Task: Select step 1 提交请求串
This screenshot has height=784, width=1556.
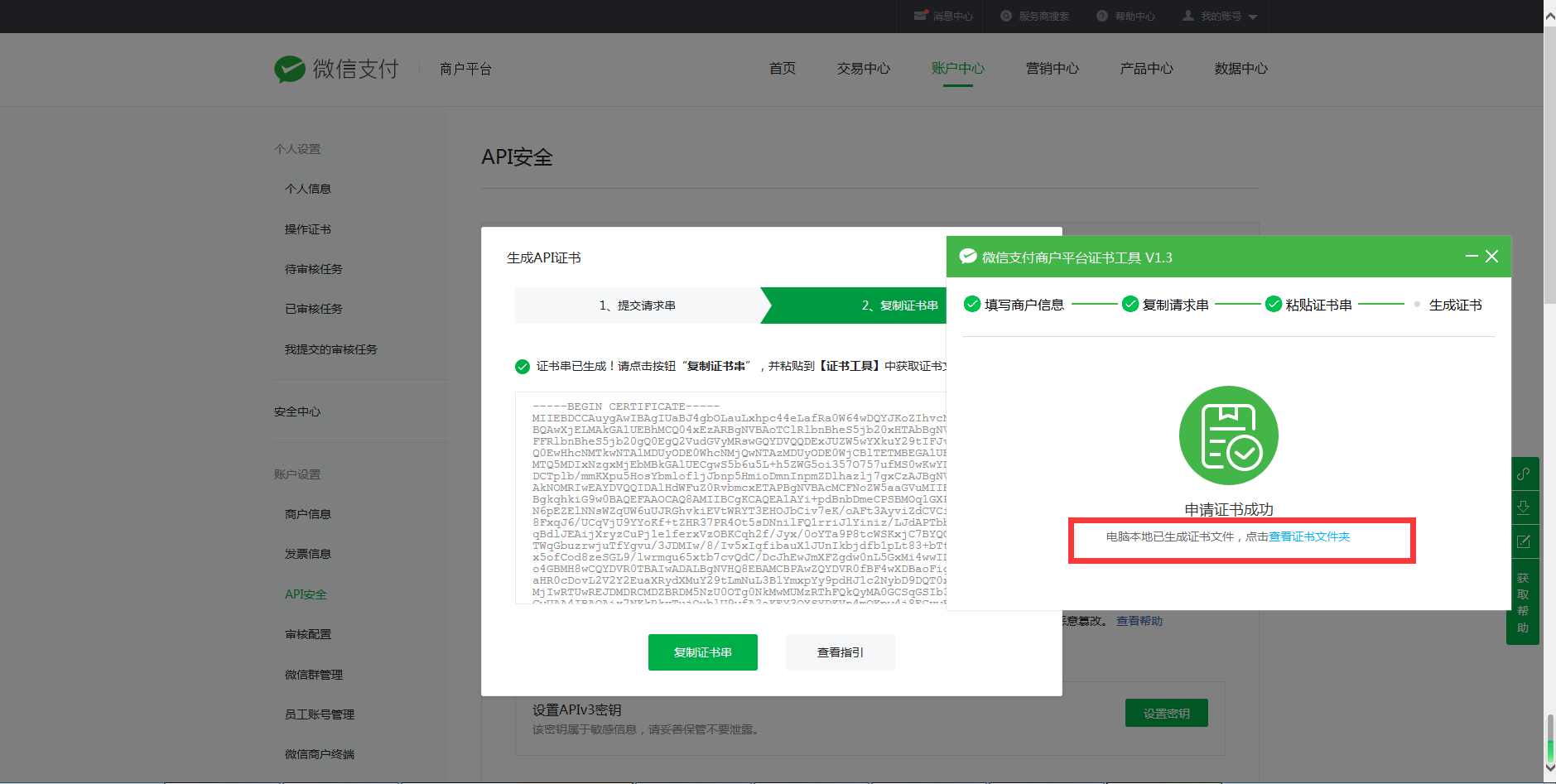Action: tap(638, 305)
